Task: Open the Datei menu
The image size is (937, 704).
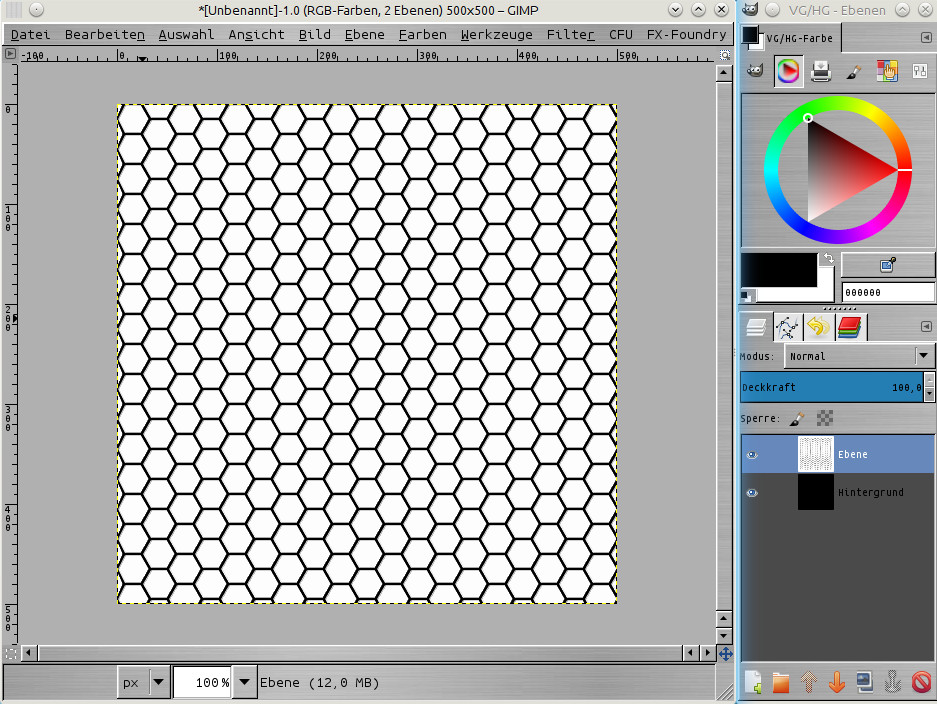Action: click(30, 35)
